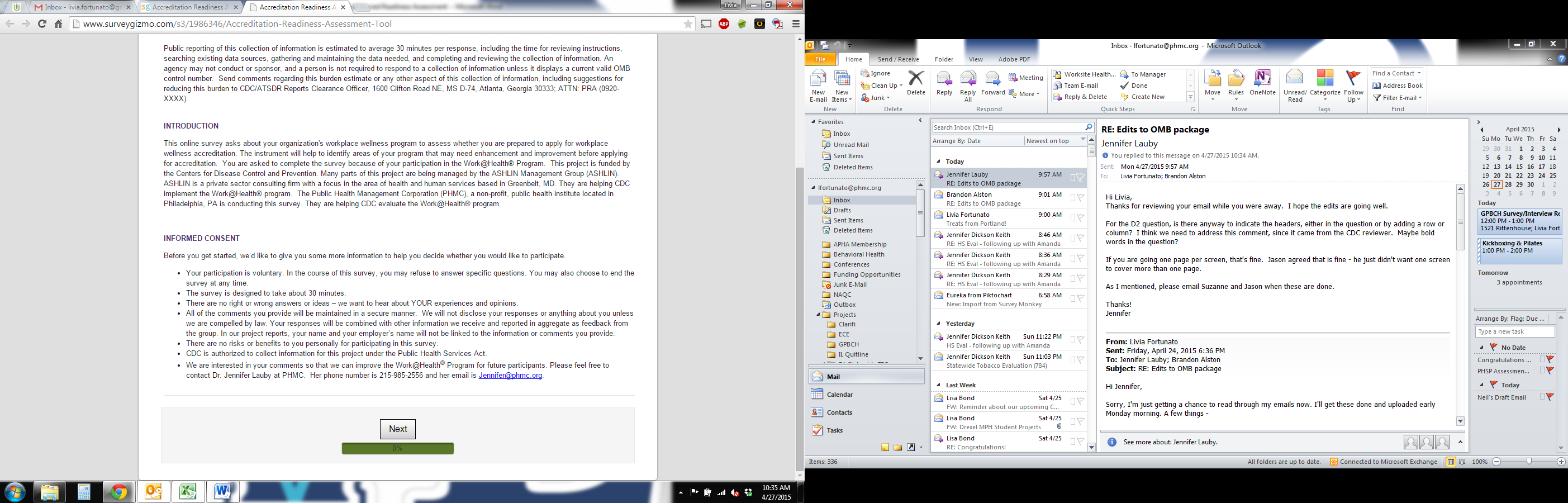Open the Outlook File tab

(820, 59)
